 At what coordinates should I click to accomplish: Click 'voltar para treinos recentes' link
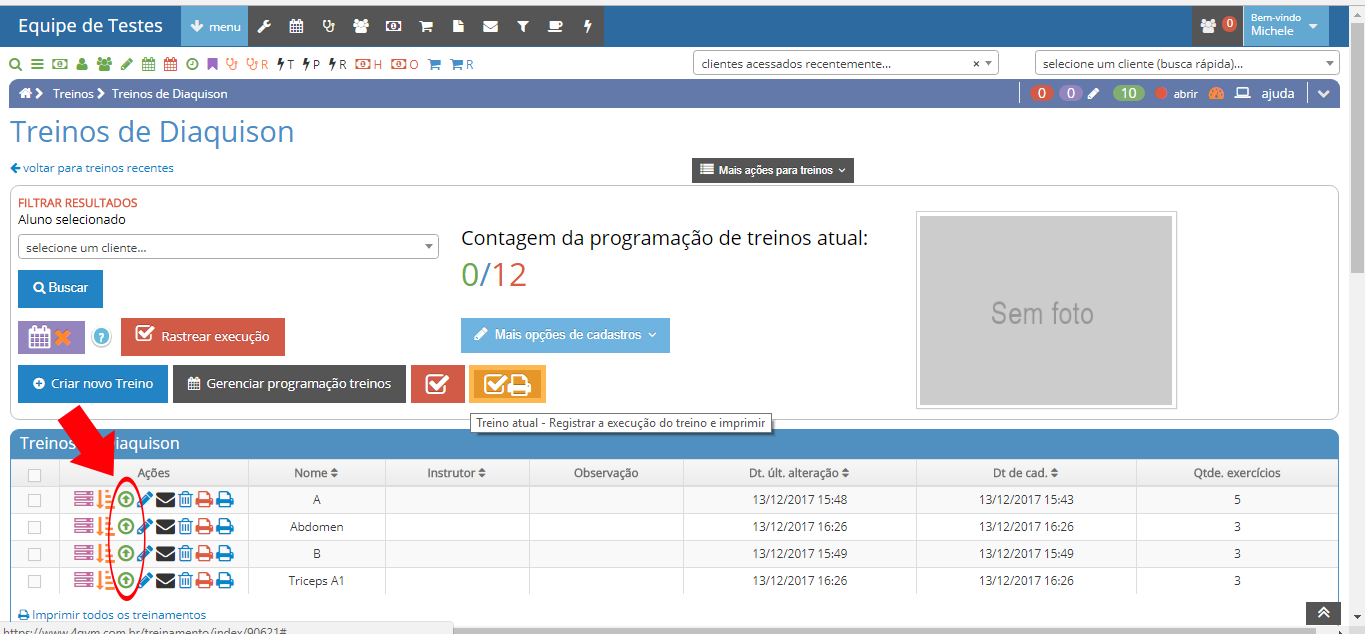click(92, 168)
